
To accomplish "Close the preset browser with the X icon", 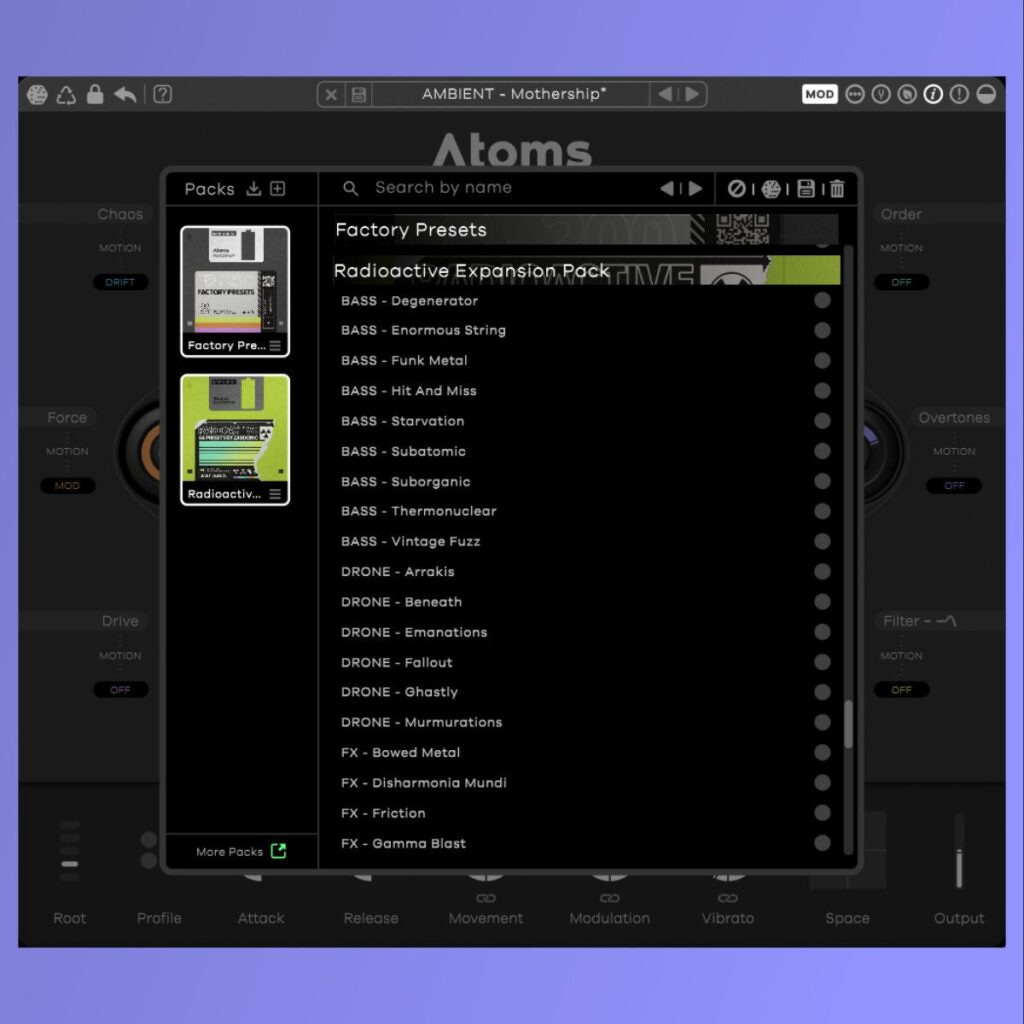I will click(x=331, y=95).
